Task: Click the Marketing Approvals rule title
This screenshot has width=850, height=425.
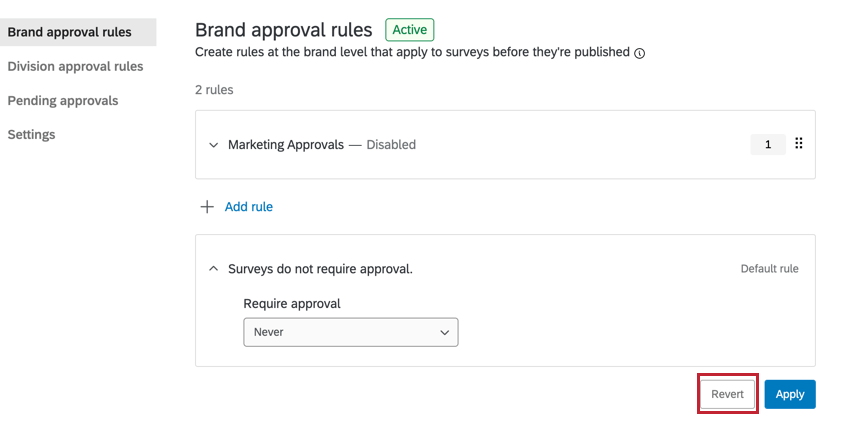Action: 286,145
